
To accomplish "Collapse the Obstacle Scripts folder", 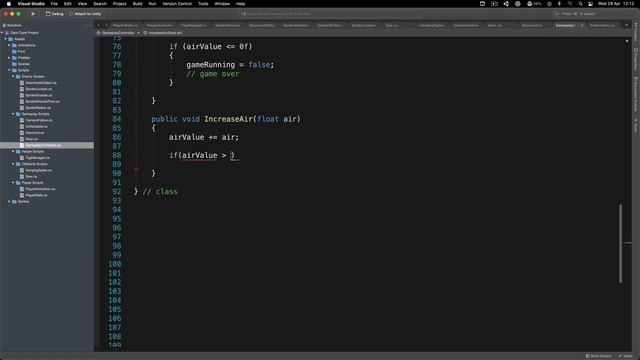I will (x=13, y=164).
